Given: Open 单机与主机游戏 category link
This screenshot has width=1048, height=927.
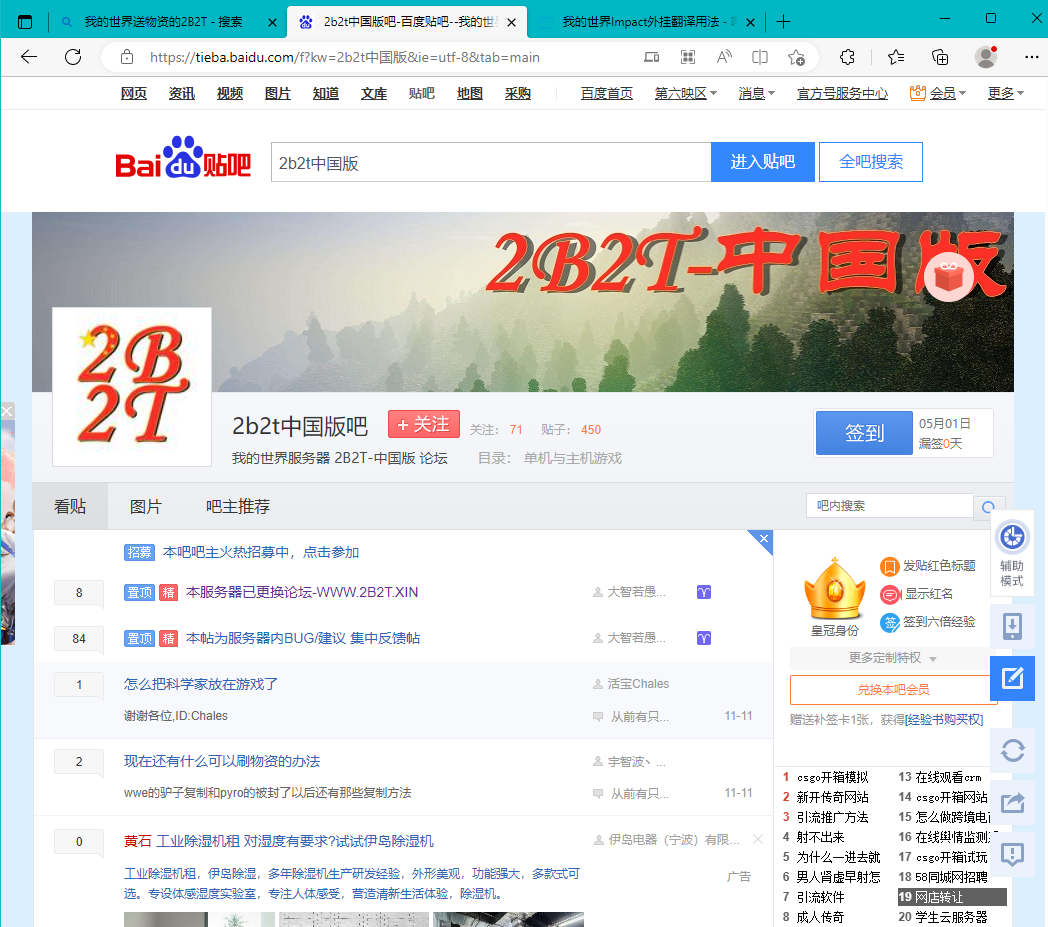Looking at the screenshot, I should tap(573, 458).
